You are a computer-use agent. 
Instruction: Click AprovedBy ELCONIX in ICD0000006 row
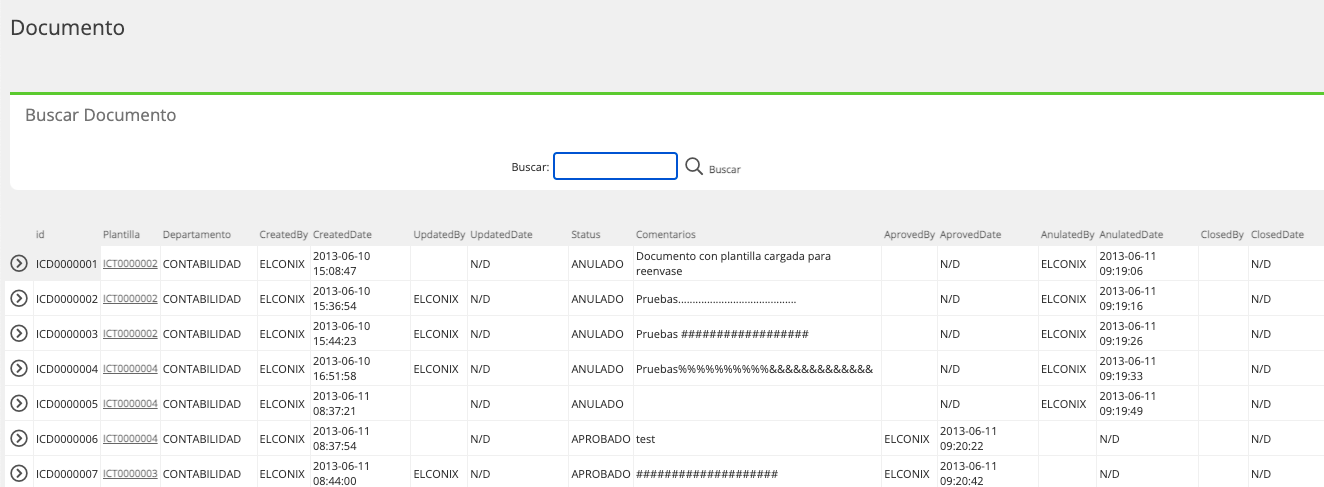click(908, 439)
